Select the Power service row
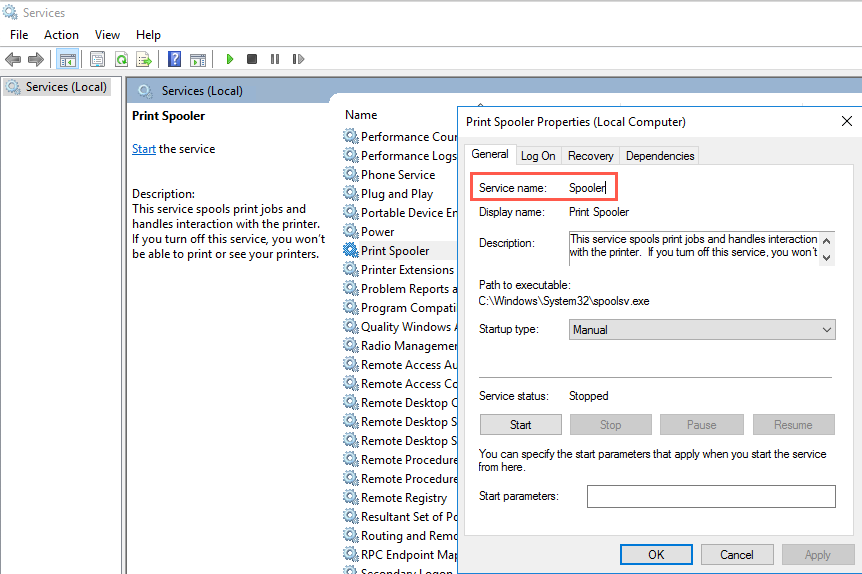 tap(399, 231)
